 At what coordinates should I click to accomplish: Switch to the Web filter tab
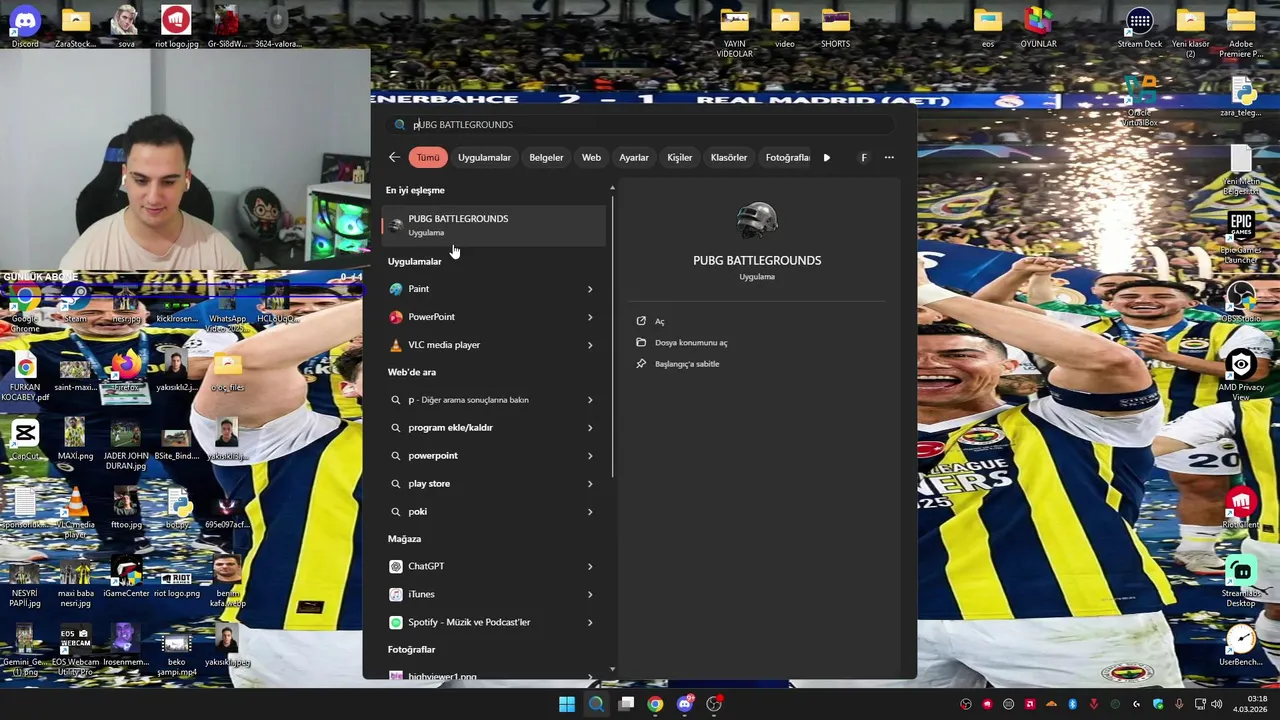[591, 157]
